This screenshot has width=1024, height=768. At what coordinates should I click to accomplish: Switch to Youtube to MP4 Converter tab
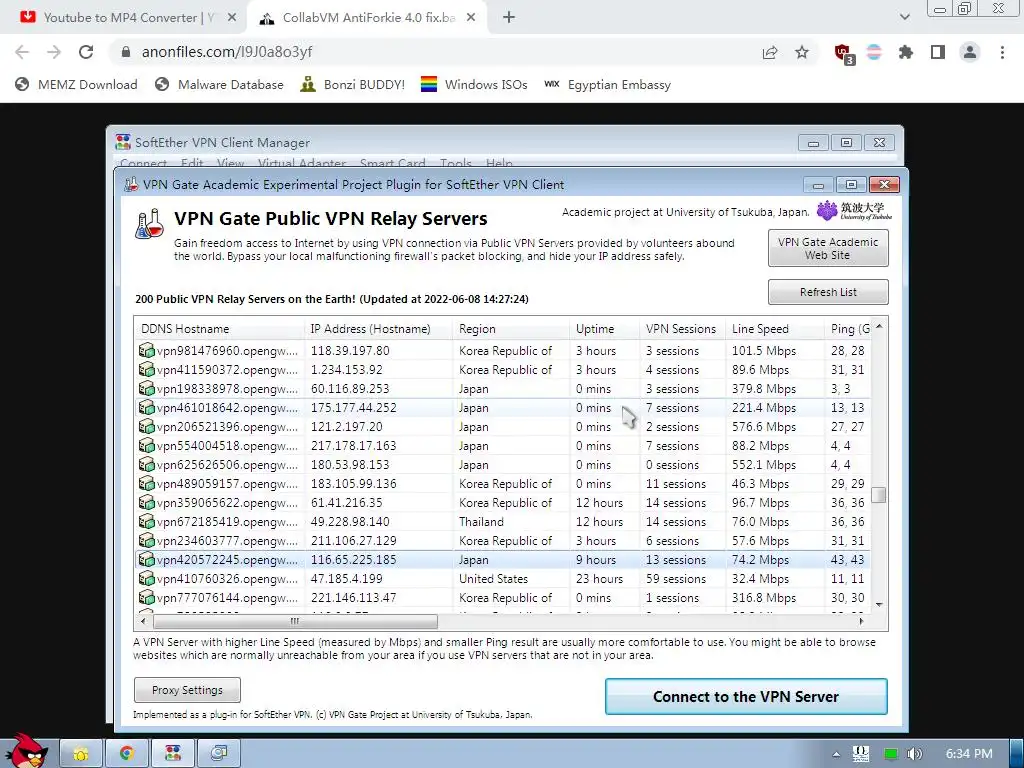(124, 18)
